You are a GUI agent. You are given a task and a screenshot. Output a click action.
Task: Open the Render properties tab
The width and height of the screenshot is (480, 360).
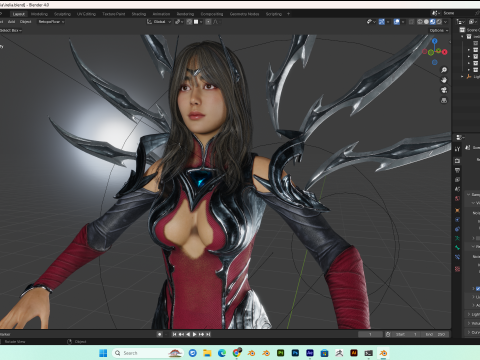(x=457, y=161)
